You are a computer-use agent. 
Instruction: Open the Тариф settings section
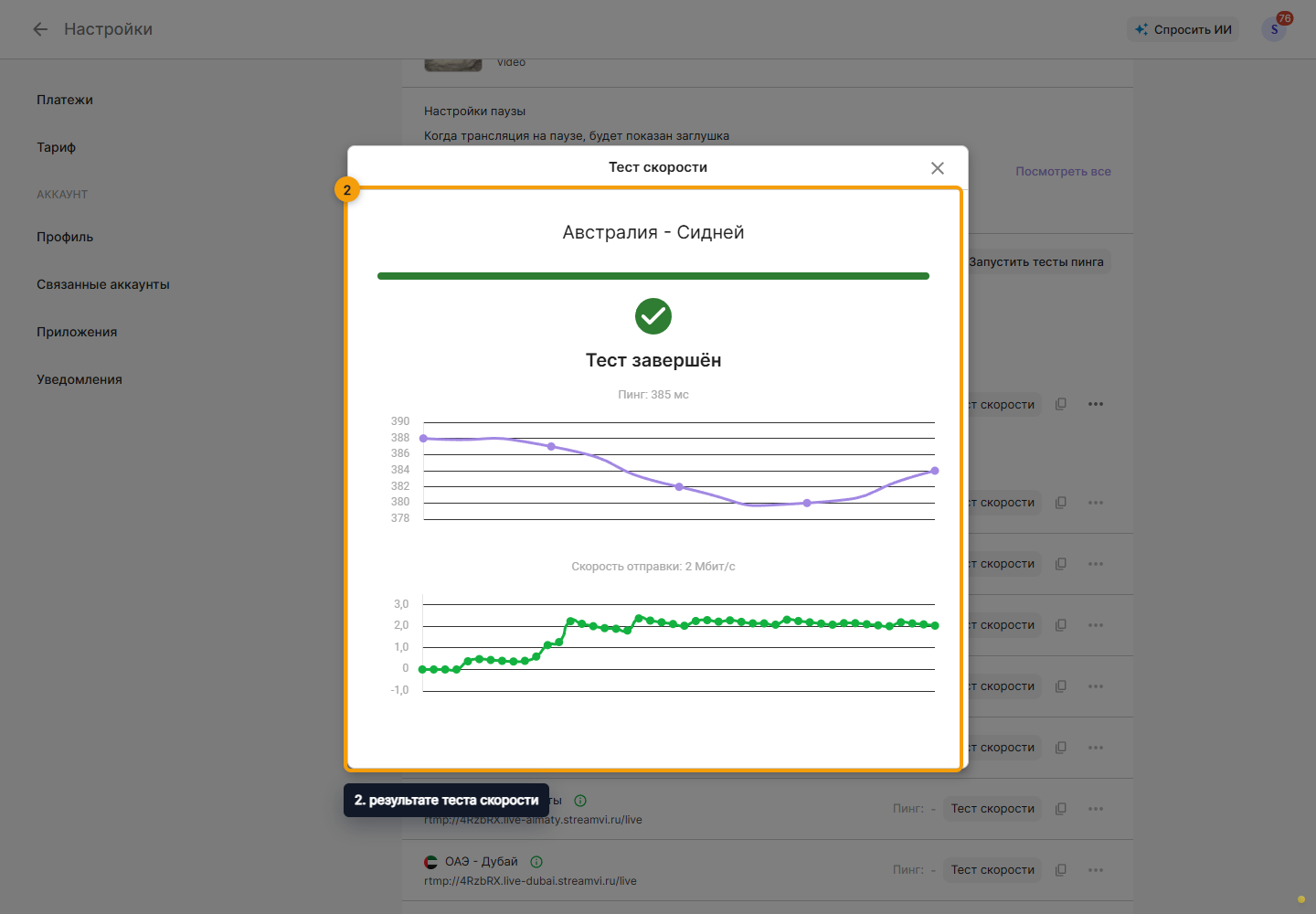click(x=56, y=147)
